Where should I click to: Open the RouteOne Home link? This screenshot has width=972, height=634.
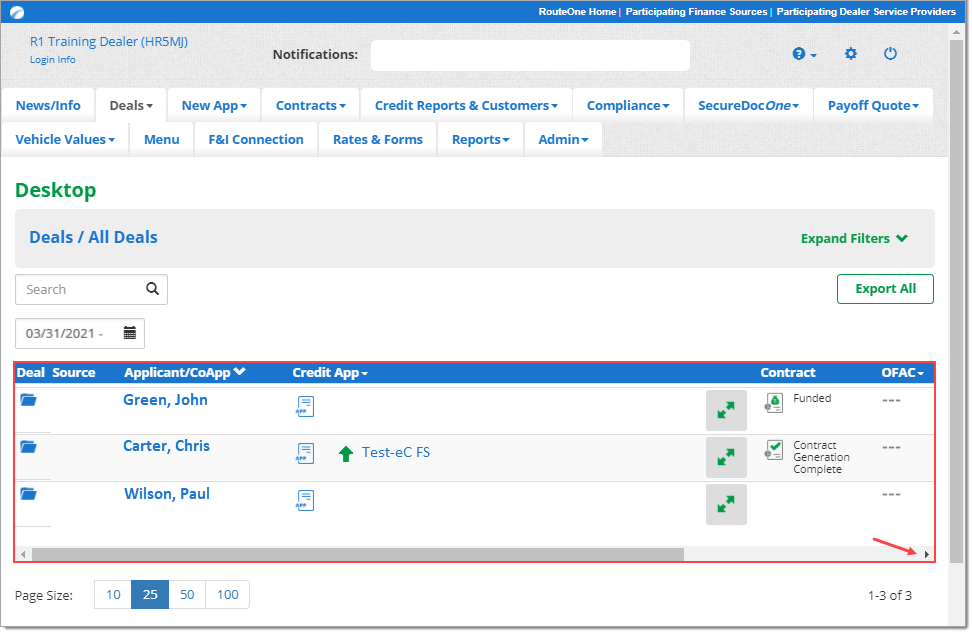[x=577, y=12]
